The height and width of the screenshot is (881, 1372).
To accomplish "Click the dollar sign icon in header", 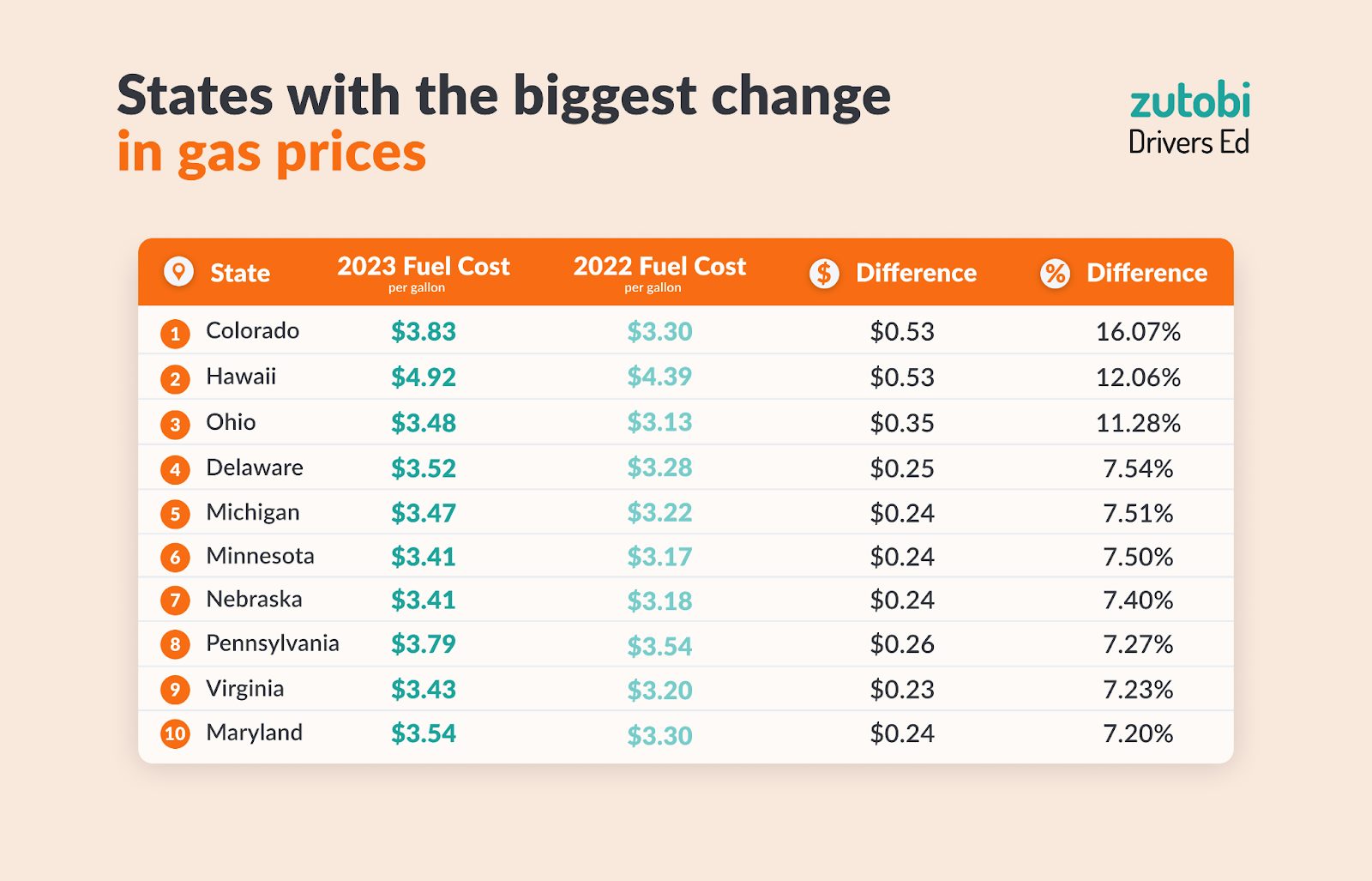I will [x=824, y=274].
